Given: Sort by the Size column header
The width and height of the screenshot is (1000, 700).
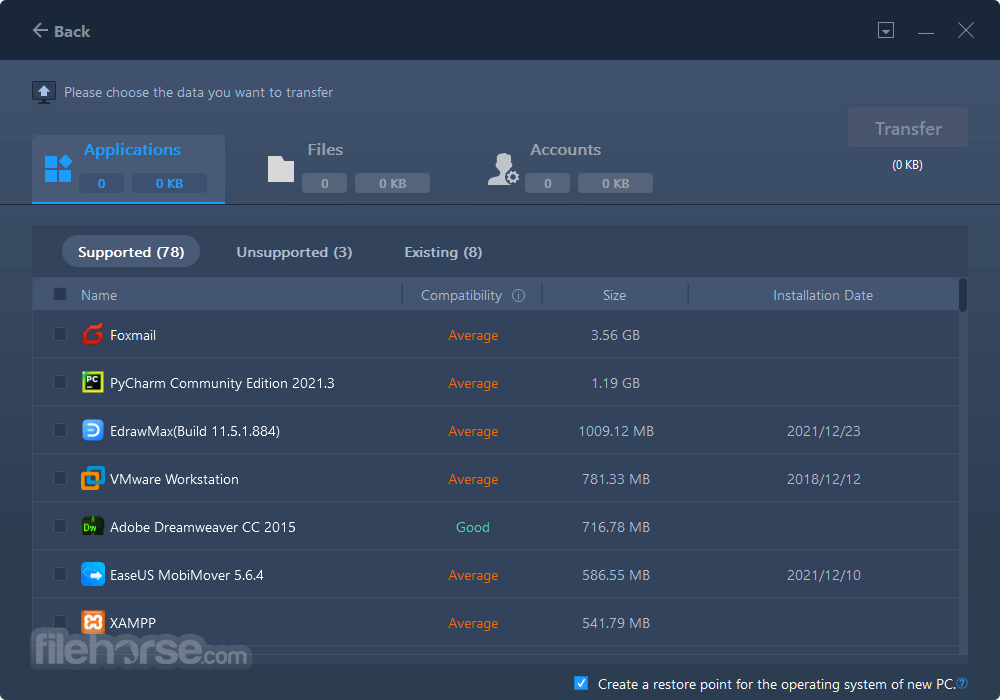Looking at the screenshot, I should (614, 295).
